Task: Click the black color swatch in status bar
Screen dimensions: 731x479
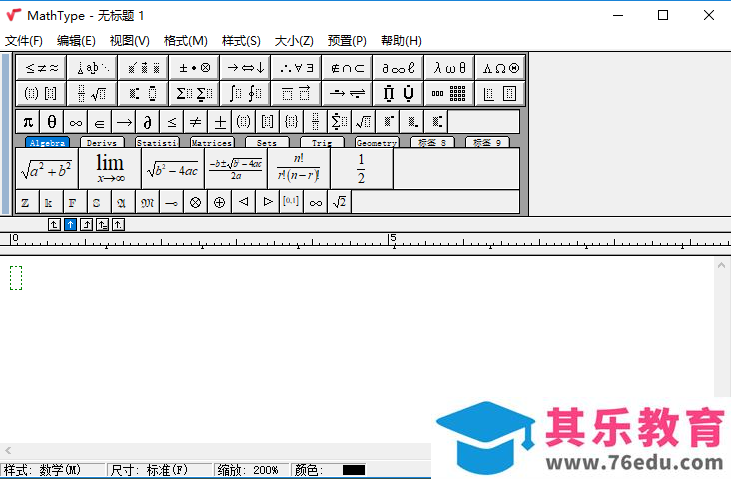Action: click(354, 470)
